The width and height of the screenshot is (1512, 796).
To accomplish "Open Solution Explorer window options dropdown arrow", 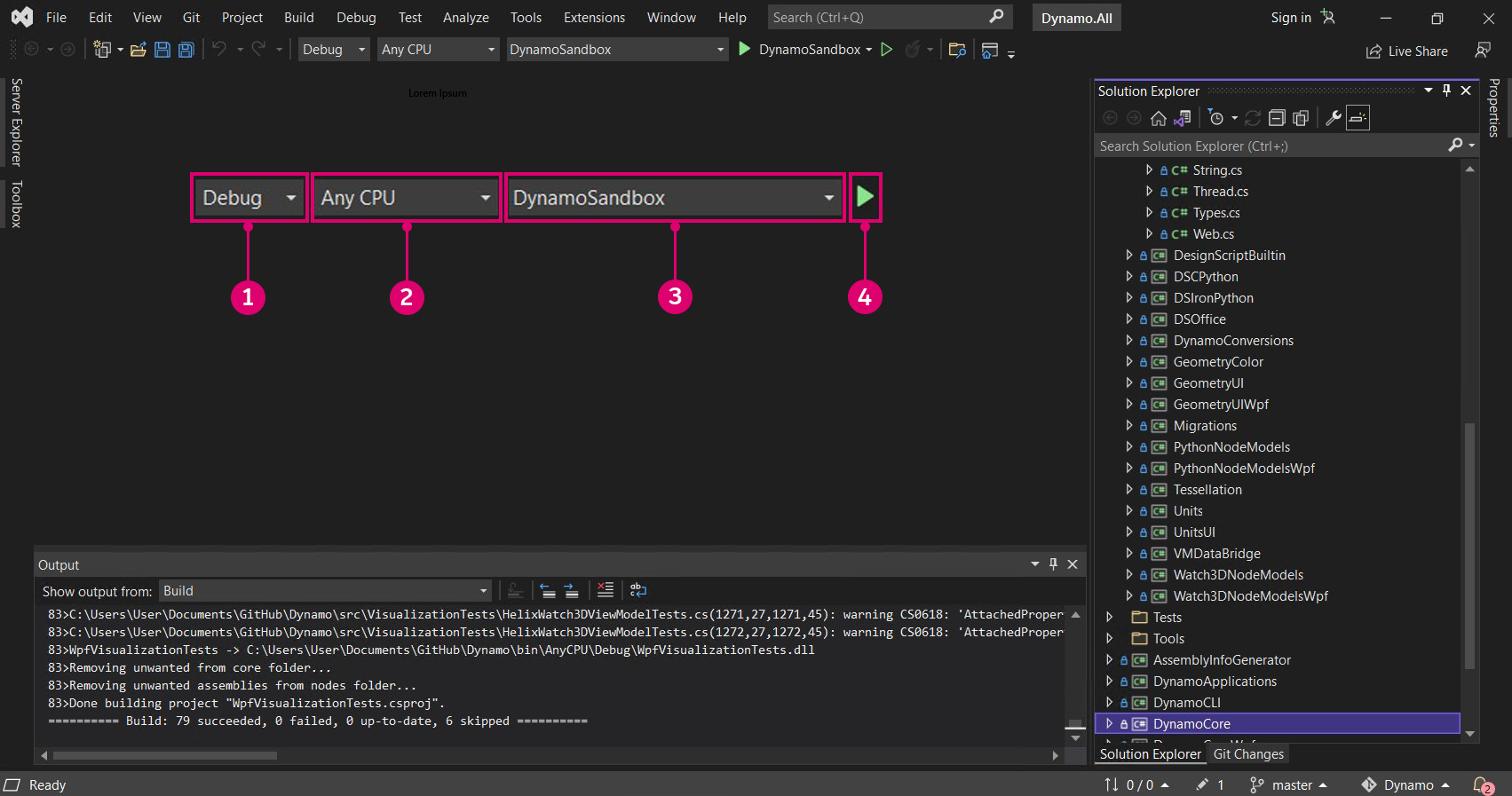I will [x=1429, y=91].
